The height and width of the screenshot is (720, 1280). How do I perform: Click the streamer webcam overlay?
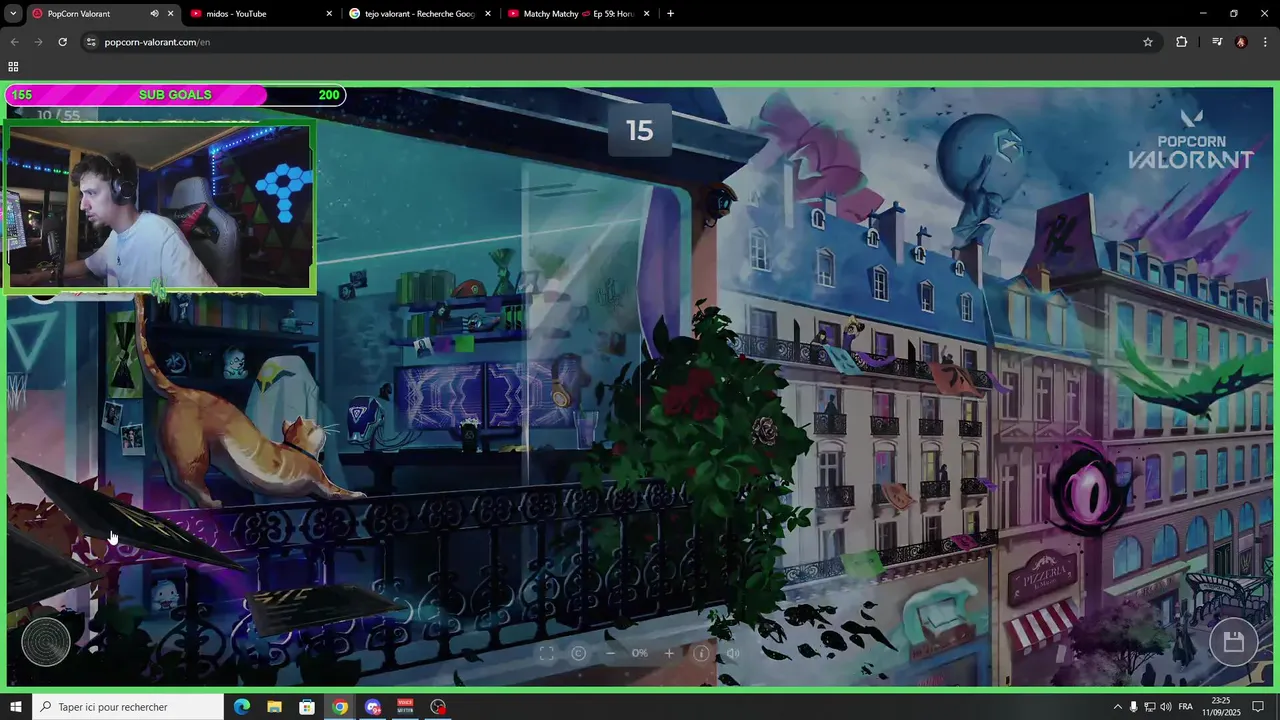click(x=160, y=208)
